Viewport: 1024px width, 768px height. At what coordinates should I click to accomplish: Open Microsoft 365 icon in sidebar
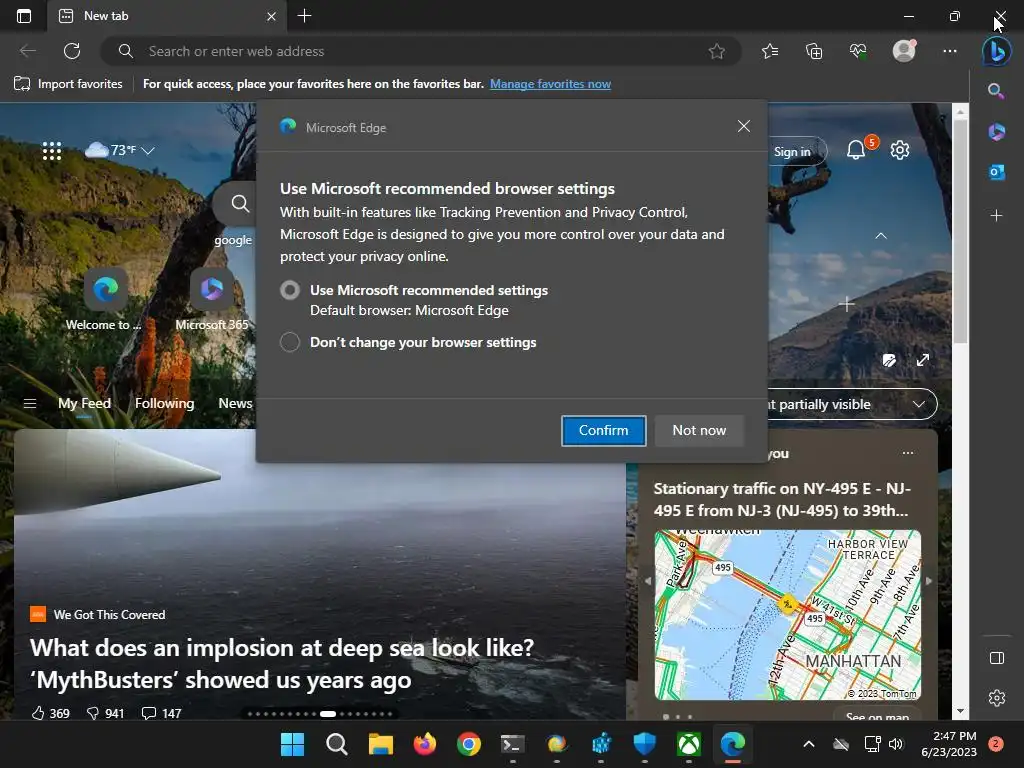tap(997, 132)
